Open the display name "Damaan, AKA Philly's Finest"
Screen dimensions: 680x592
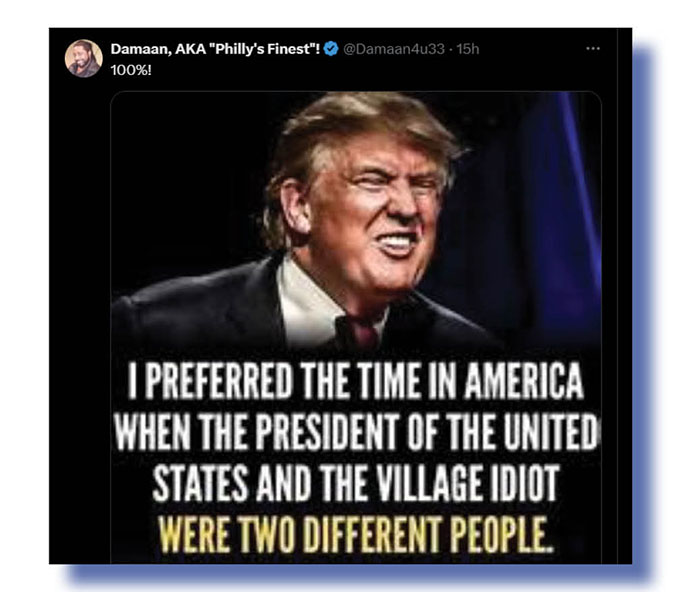point(215,49)
